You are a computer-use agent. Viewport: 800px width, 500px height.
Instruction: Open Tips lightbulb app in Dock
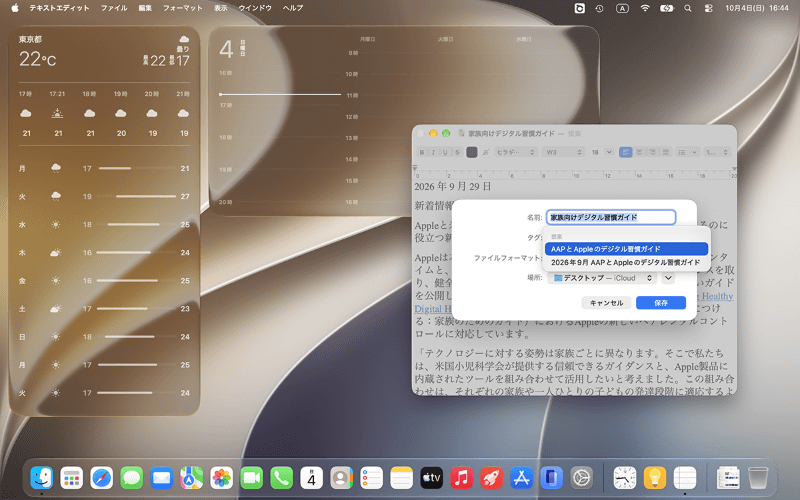coord(655,478)
